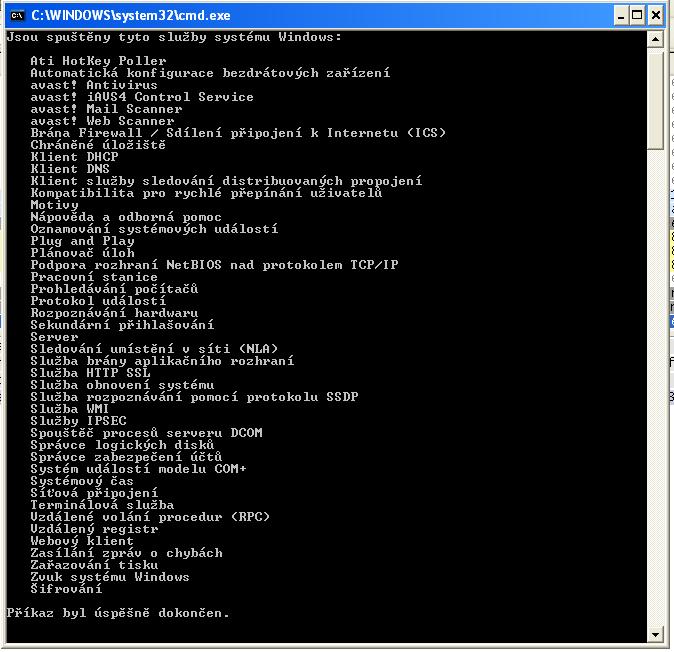
Task: Click the 'Síťová připojení' line
Action: (94, 493)
